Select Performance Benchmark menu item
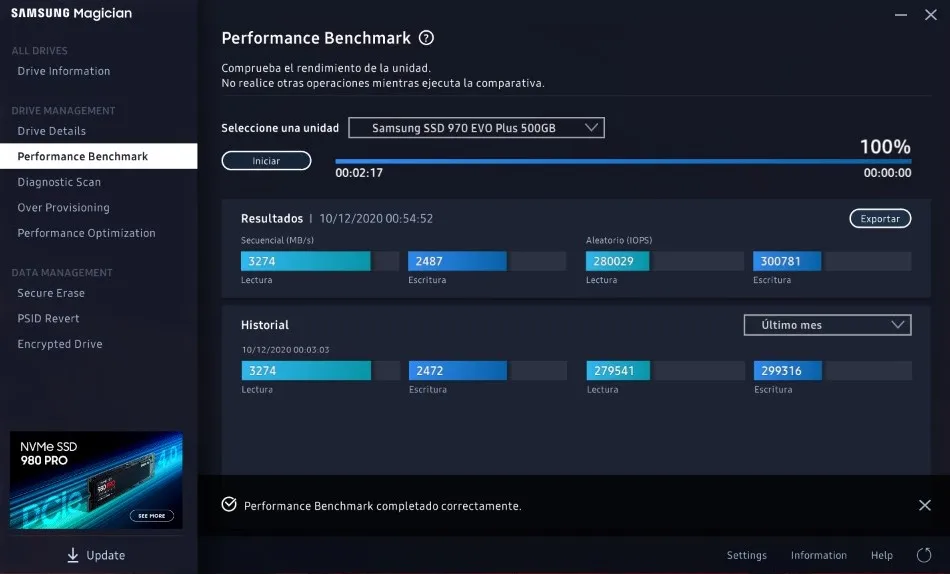 pos(99,156)
